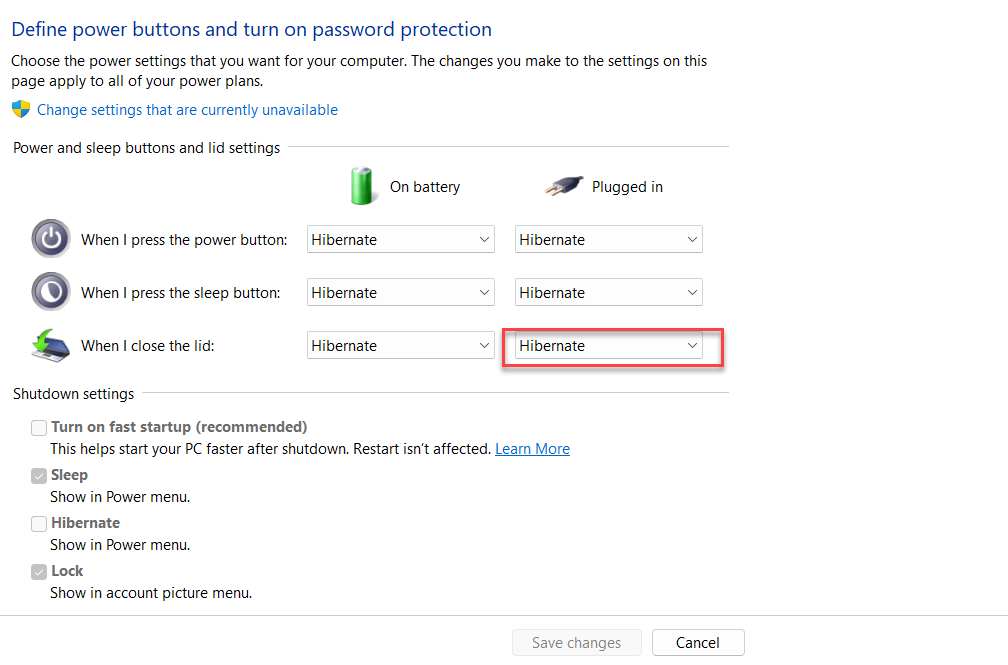Click the Shutdown settings heading
The width and height of the screenshot is (1008, 665).
73,394
